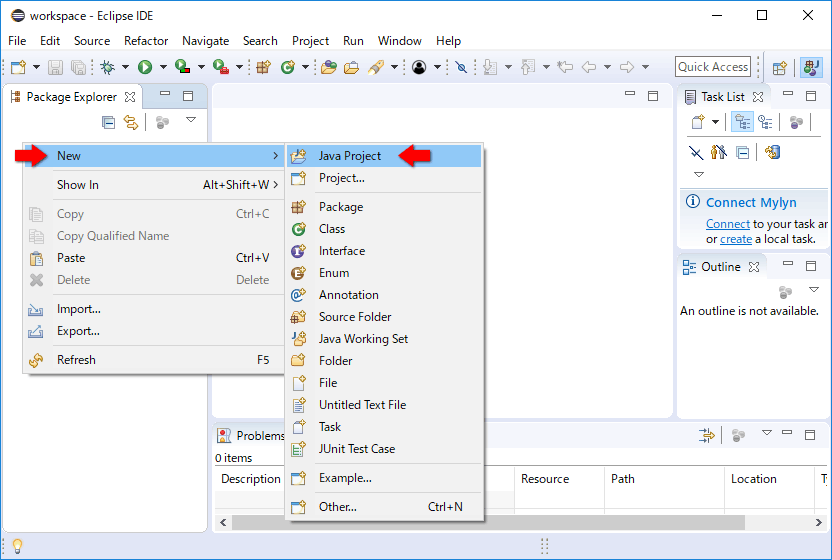Select Other... in New submenu
The height and width of the screenshot is (560, 832).
point(385,507)
